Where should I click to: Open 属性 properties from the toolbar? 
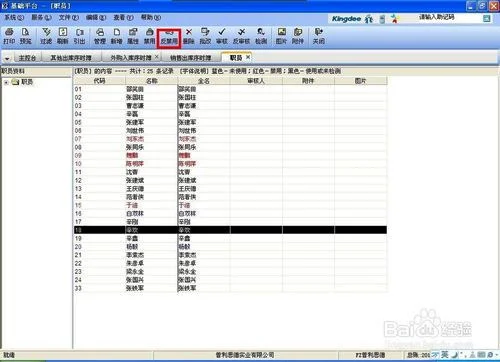tap(133, 36)
